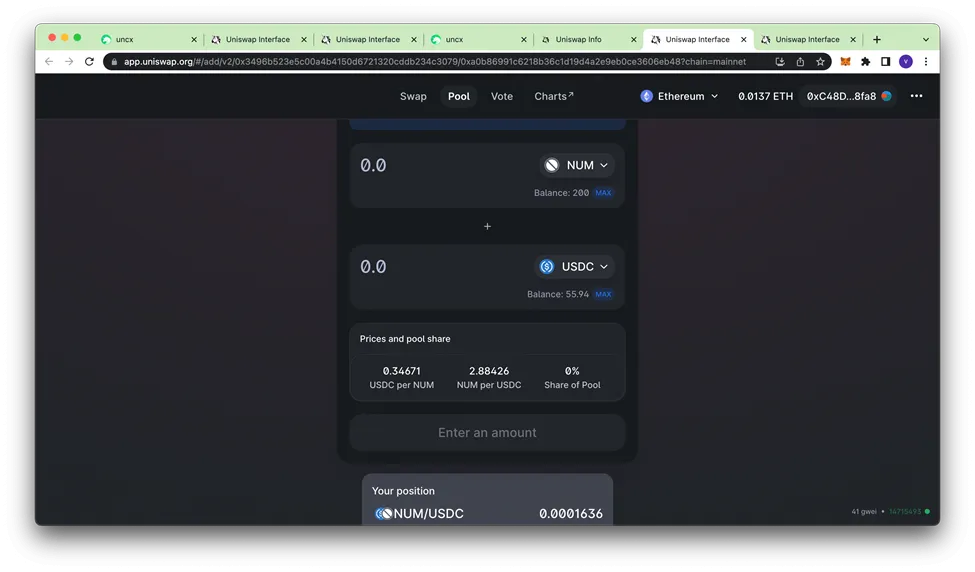Close the first uncx tab
Viewport: 975px width, 572px height.
(x=194, y=39)
